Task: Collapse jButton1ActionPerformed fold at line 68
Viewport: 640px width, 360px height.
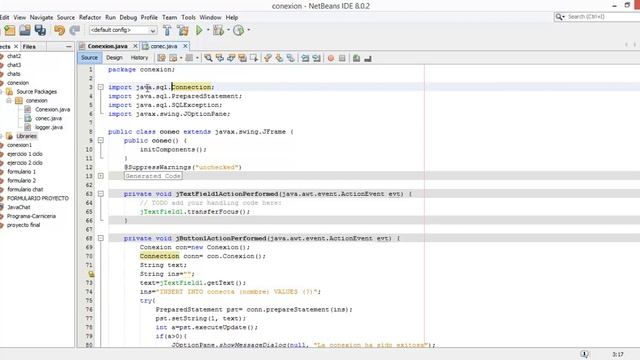Action: (x=101, y=238)
